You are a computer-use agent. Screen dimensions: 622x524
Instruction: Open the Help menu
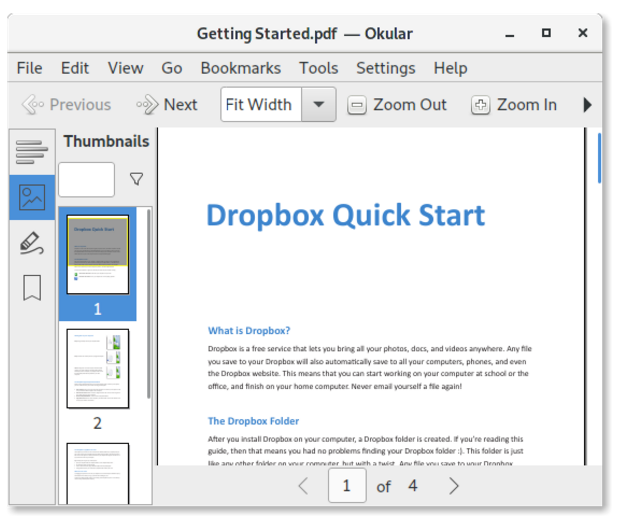tap(450, 68)
